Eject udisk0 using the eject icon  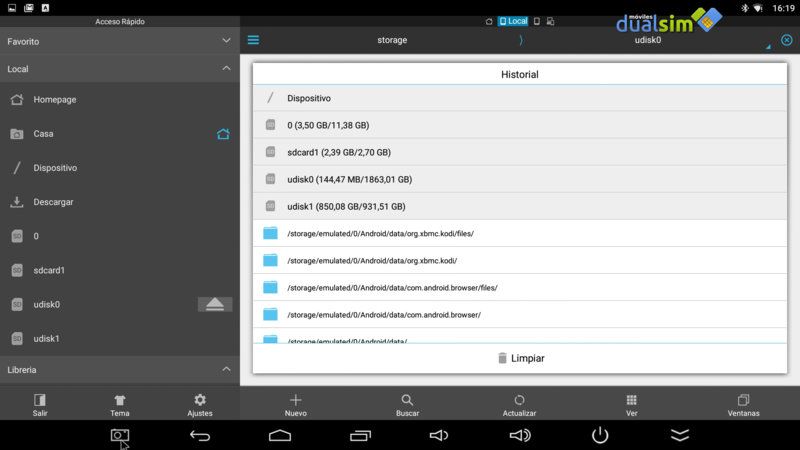pos(215,305)
